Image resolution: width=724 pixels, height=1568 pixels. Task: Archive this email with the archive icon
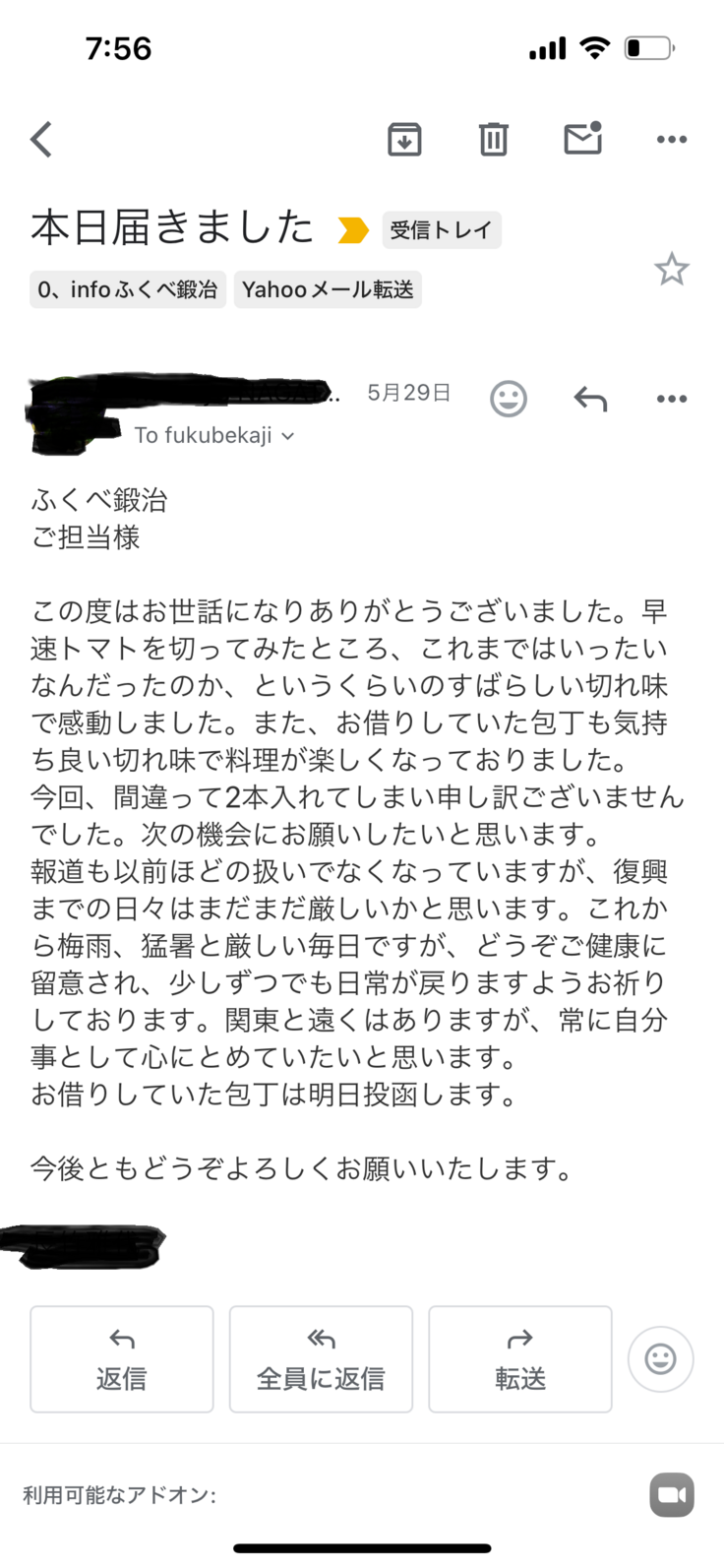[x=404, y=140]
